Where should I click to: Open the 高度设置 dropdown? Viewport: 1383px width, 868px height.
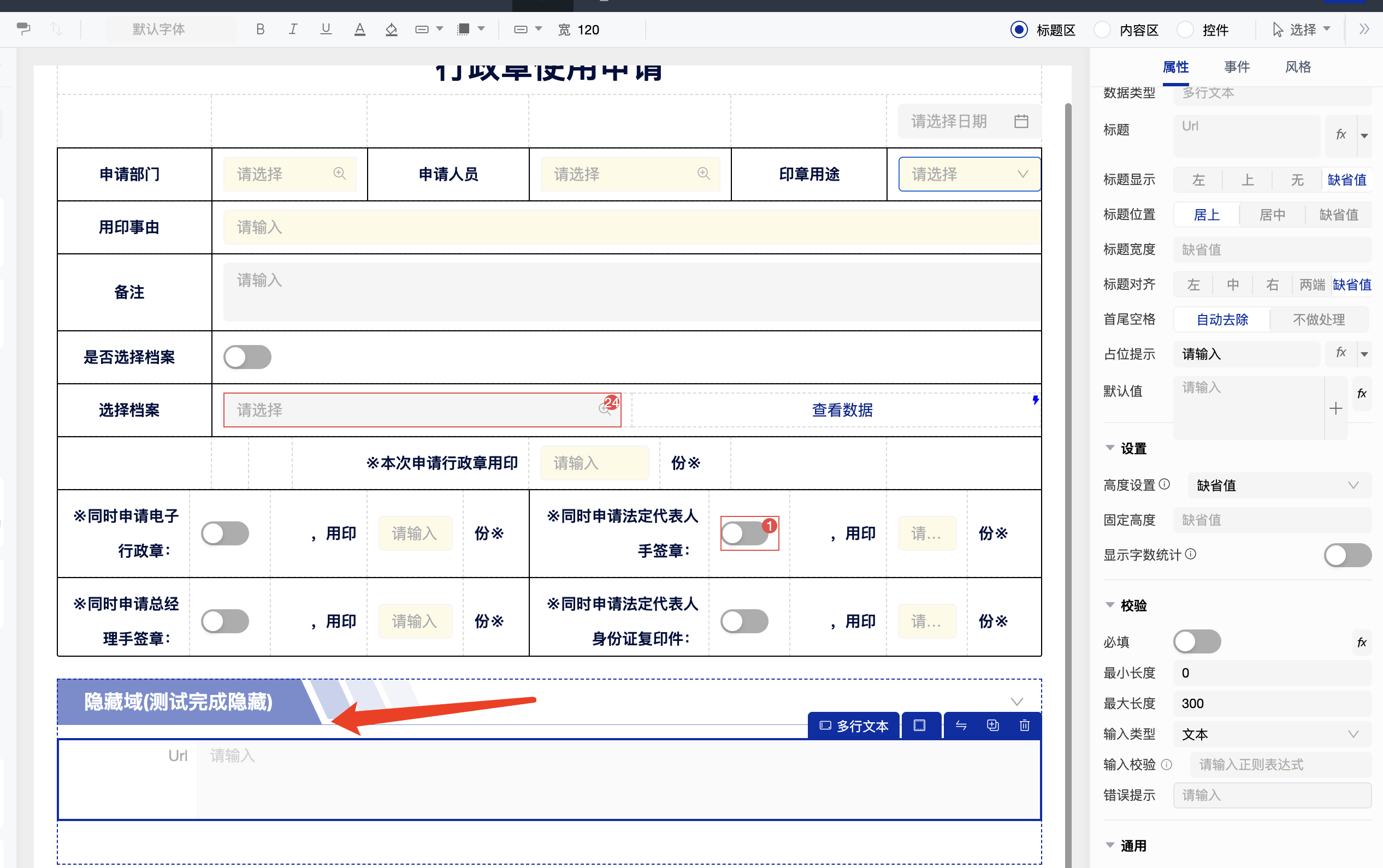coord(1279,485)
